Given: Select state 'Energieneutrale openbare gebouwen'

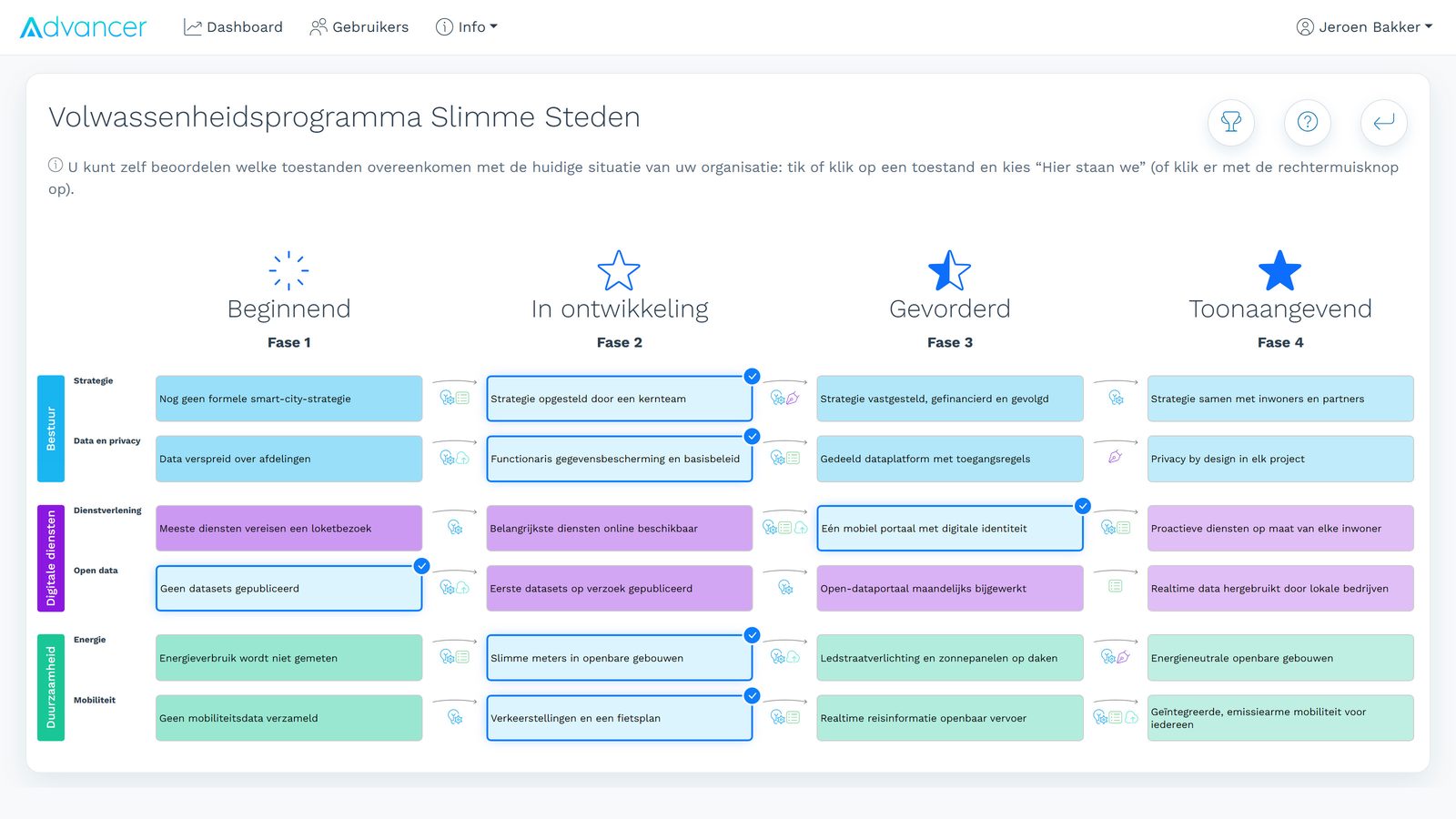Looking at the screenshot, I should (1280, 658).
